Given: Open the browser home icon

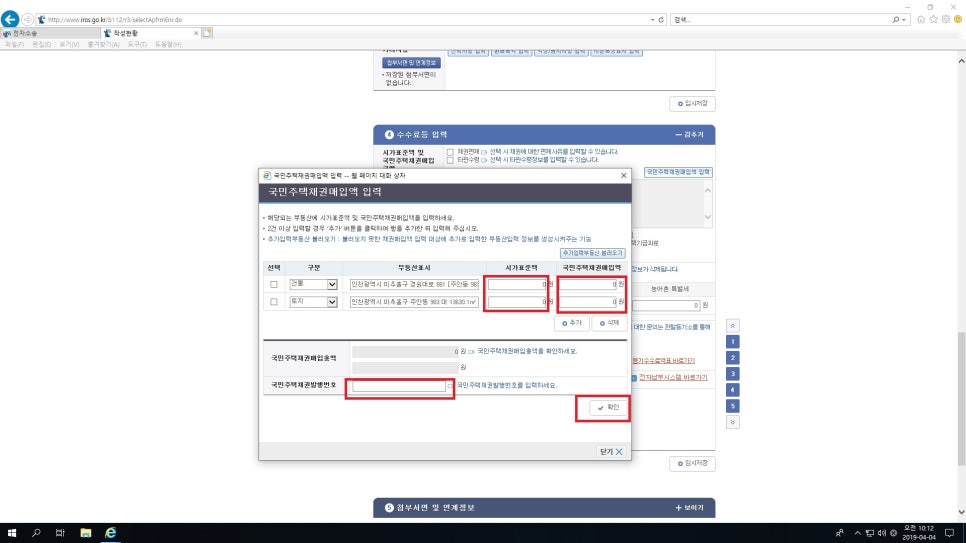Looking at the screenshot, I should (921, 20).
